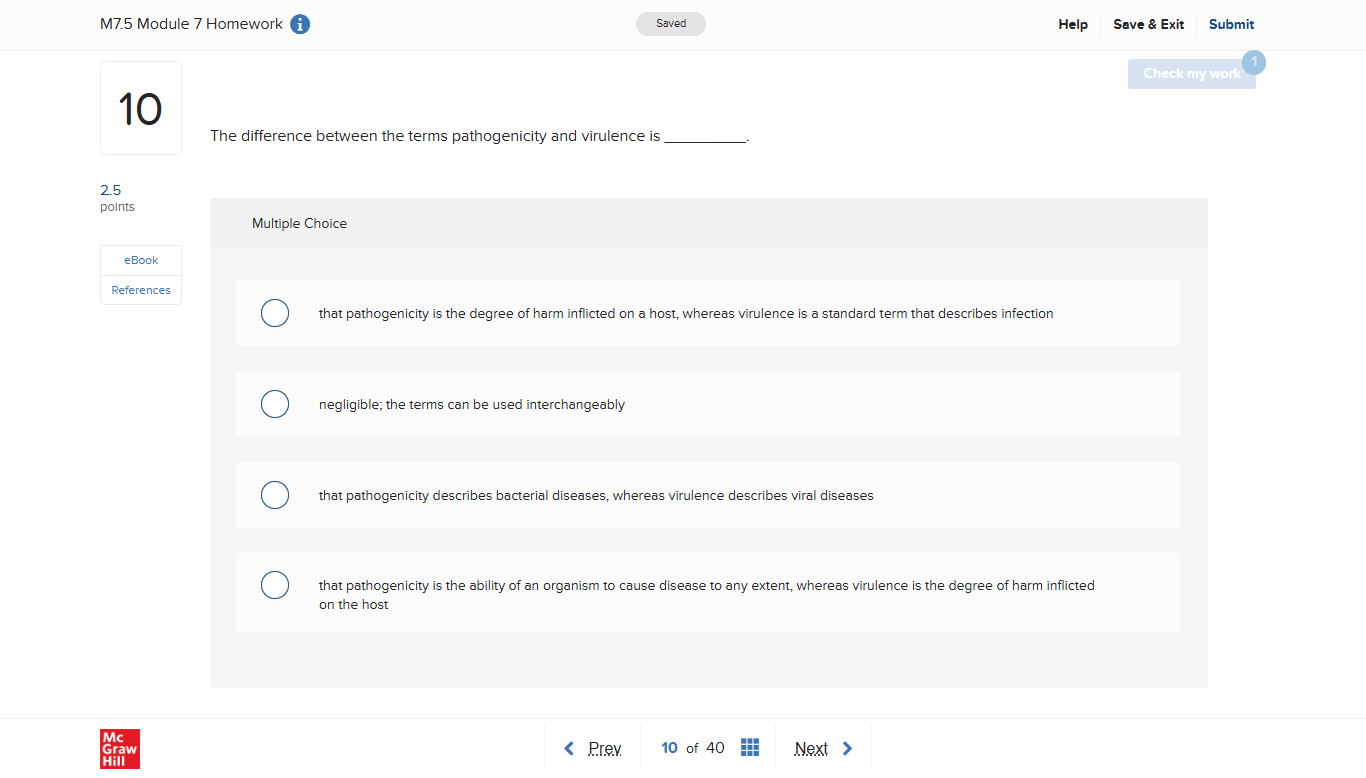
Task: Open the question navigator grid icon
Action: [750, 747]
